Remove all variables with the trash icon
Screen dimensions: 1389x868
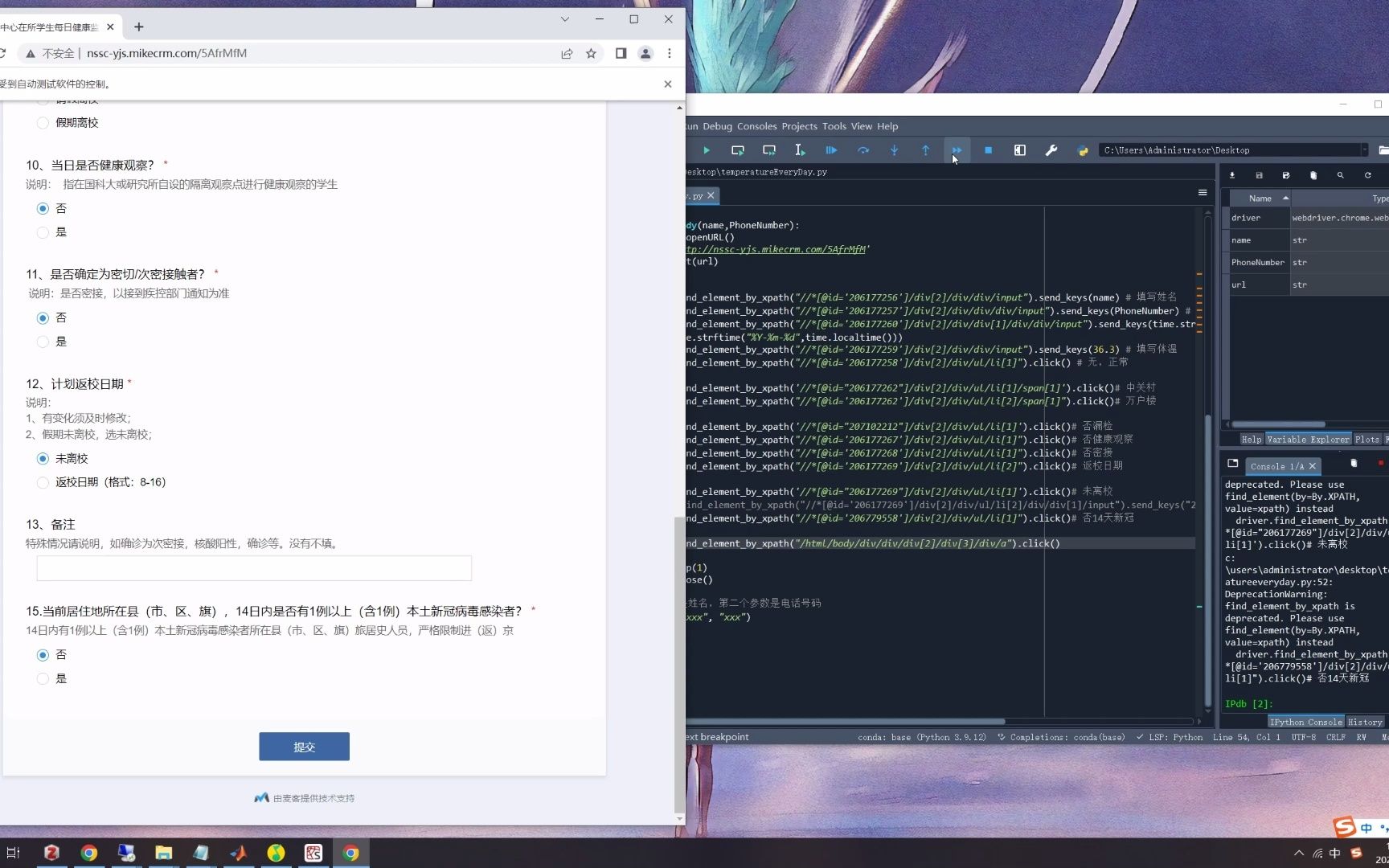pyautogui.click(x=1313, y=175)
